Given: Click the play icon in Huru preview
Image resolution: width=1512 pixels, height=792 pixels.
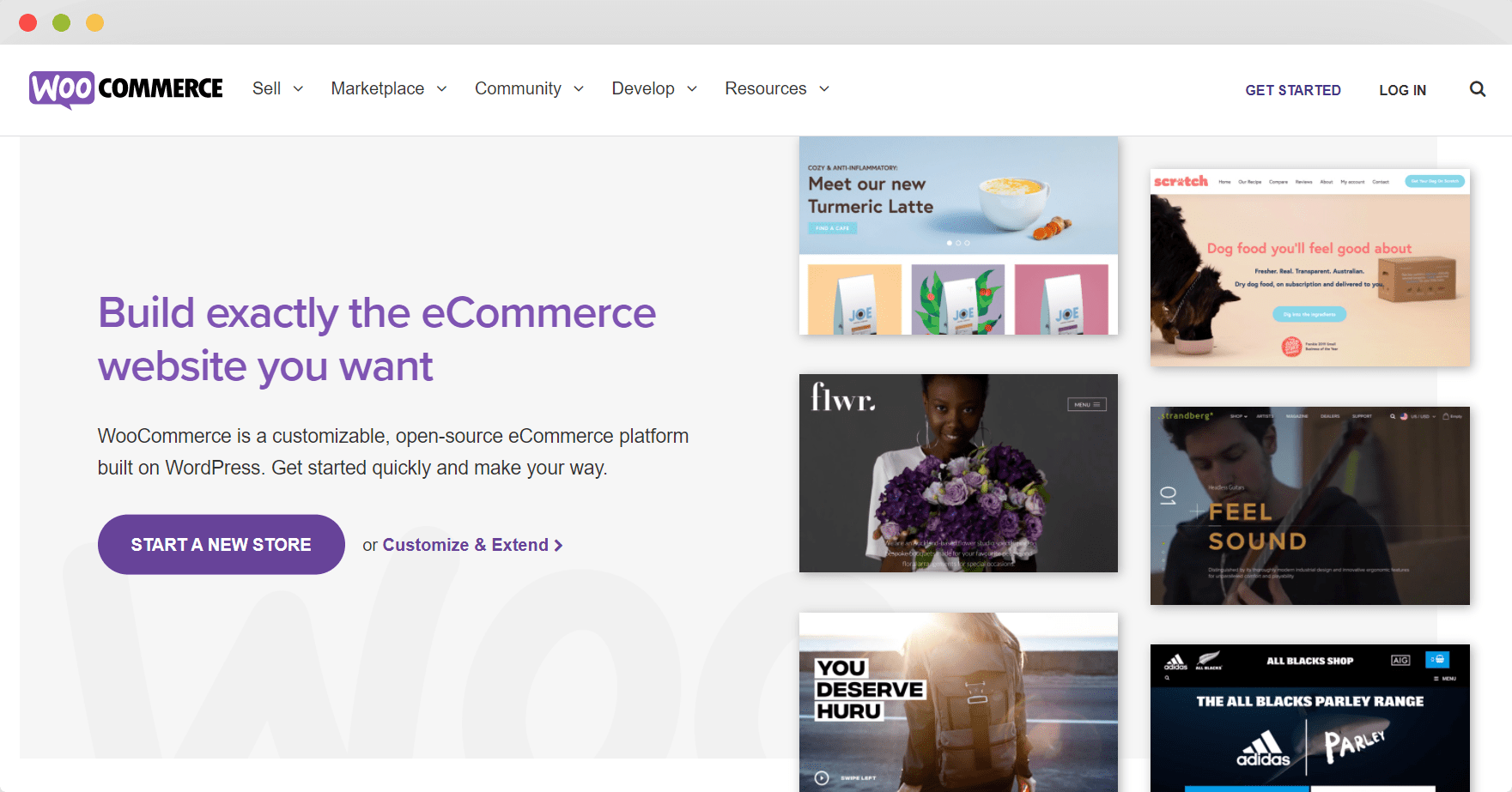Looking at the screenshot, I should [822, 778].
